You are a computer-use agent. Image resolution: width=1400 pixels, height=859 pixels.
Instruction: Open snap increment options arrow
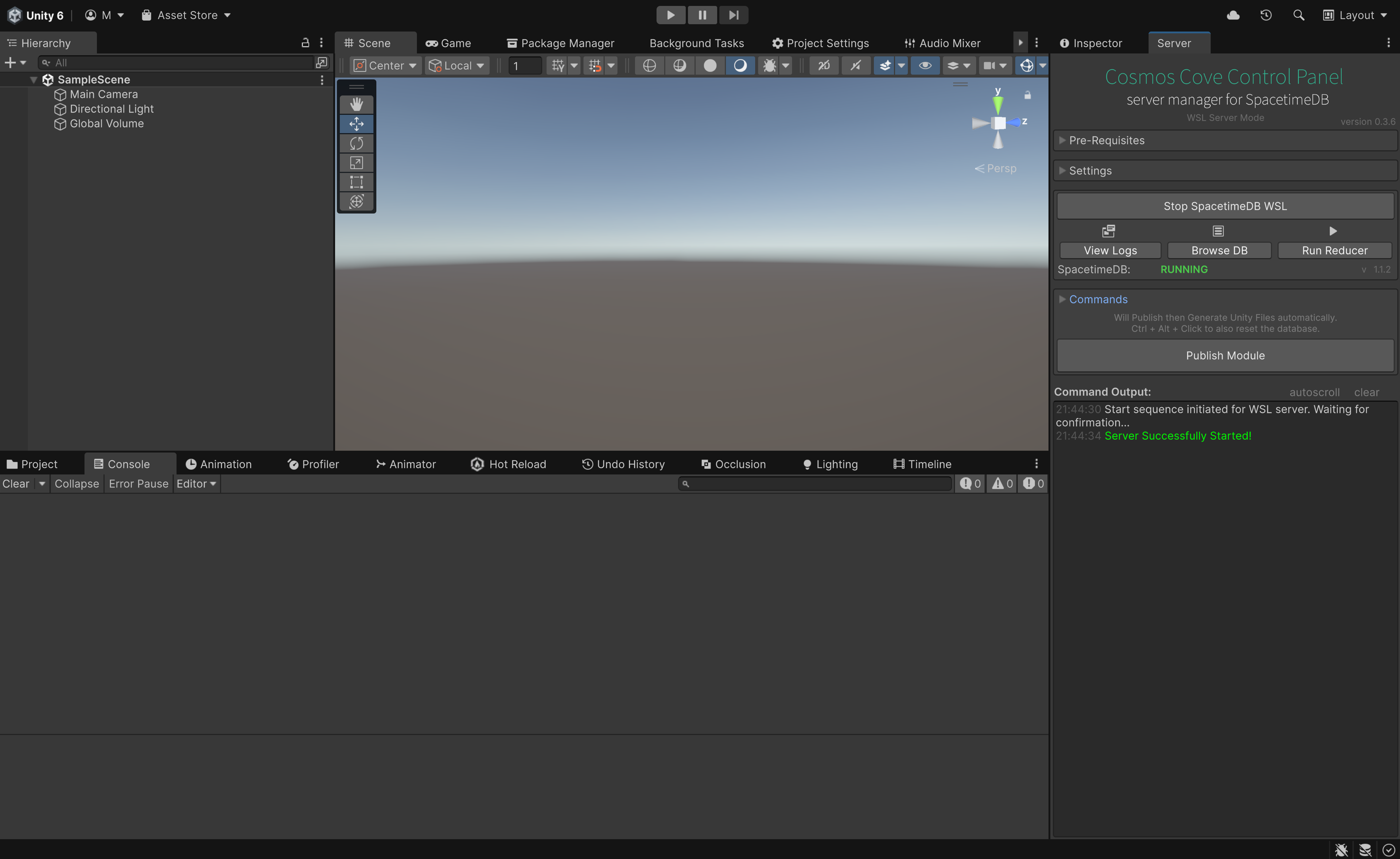point(611,65)
